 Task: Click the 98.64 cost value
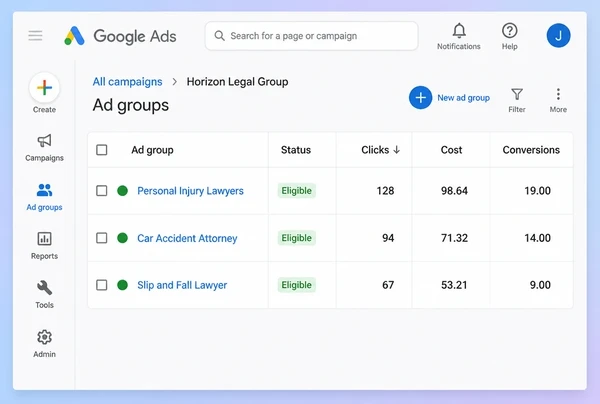click(x=454, y=191)
